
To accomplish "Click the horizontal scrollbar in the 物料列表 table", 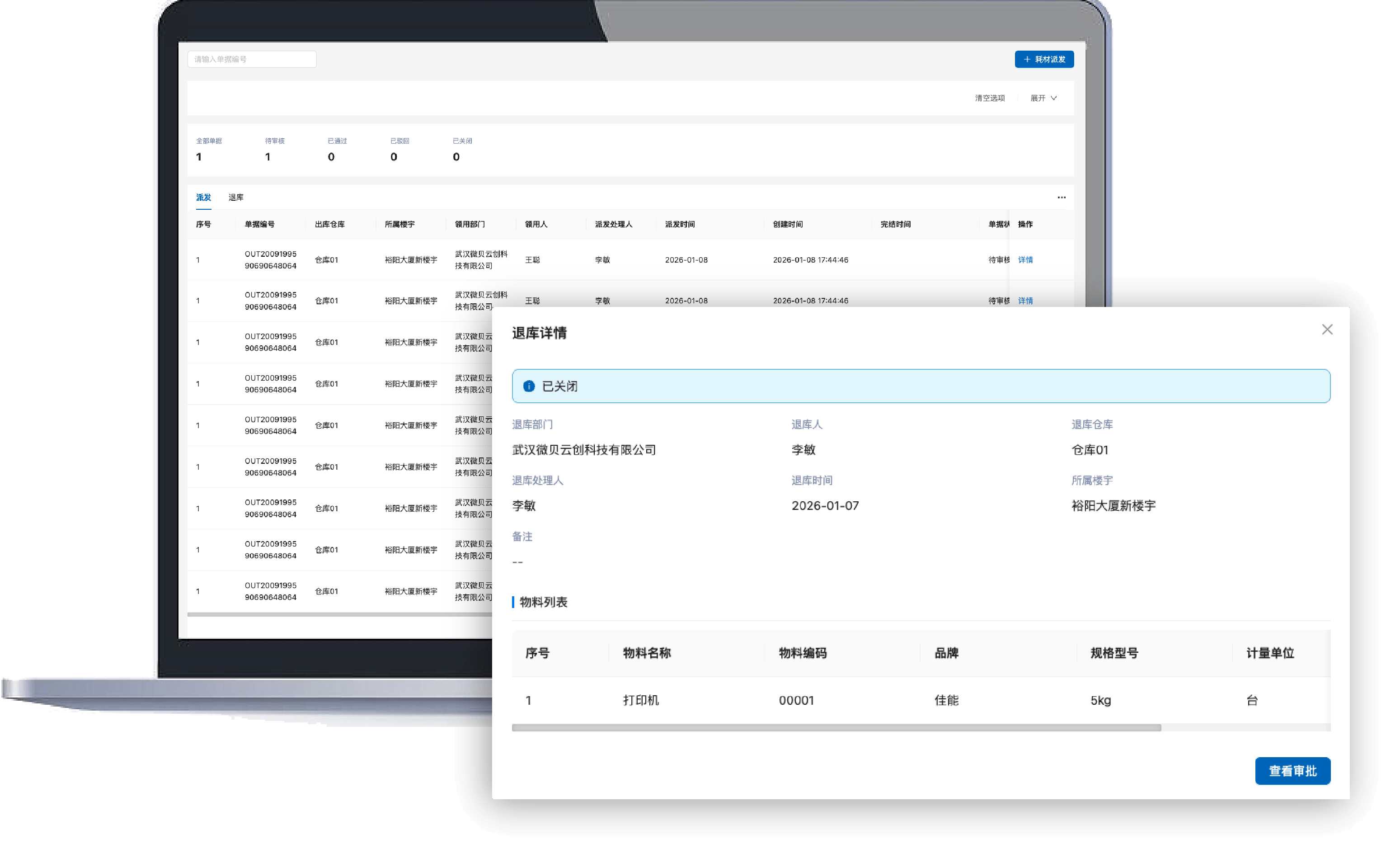I will click(836, 728).
